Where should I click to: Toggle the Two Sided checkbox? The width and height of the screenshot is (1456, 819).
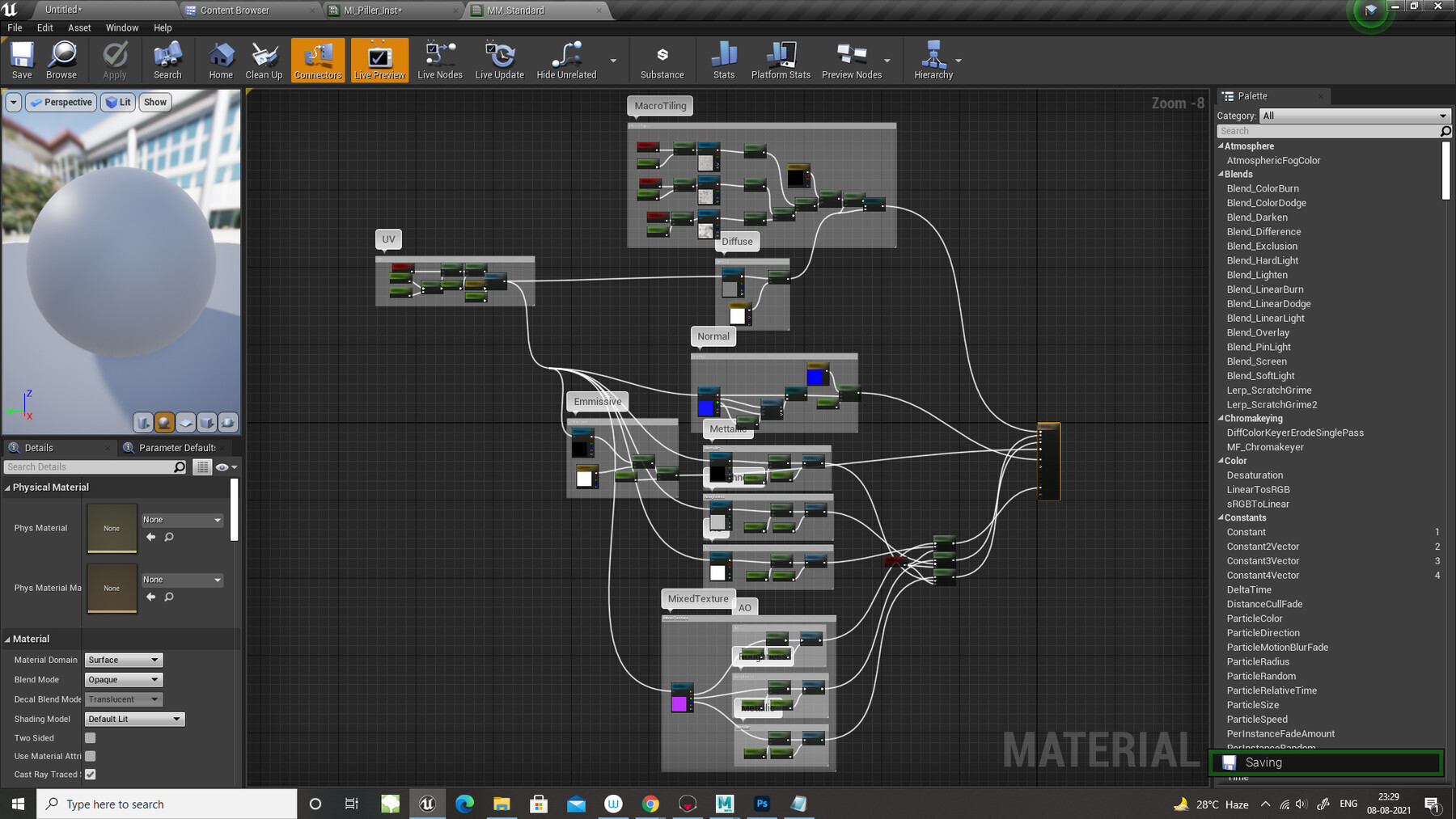point(89,737)
